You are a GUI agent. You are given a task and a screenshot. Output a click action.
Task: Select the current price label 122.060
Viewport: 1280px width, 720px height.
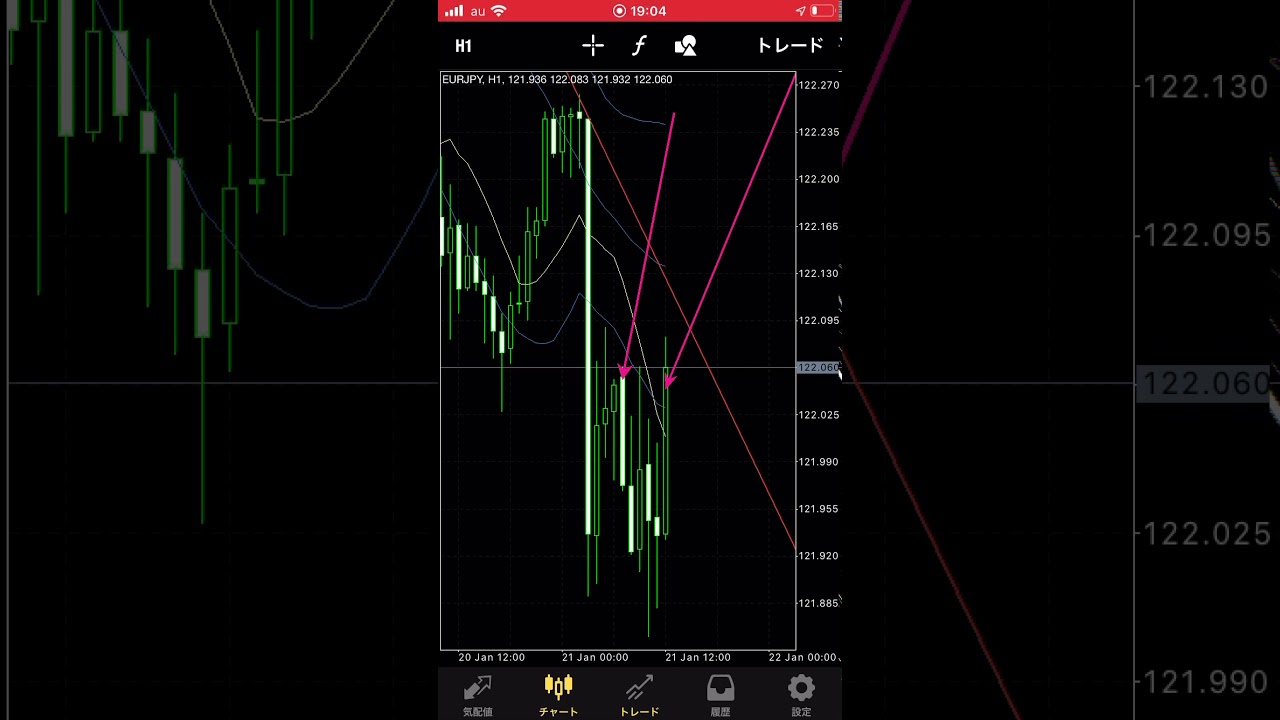click(818, 367)
